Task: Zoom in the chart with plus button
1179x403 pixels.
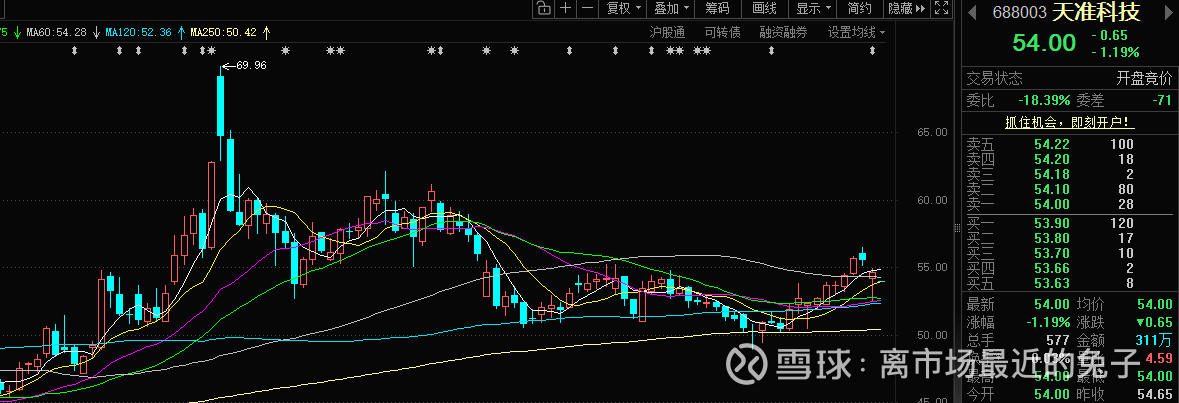Action: pyautogui.click(x=565, y=8)
